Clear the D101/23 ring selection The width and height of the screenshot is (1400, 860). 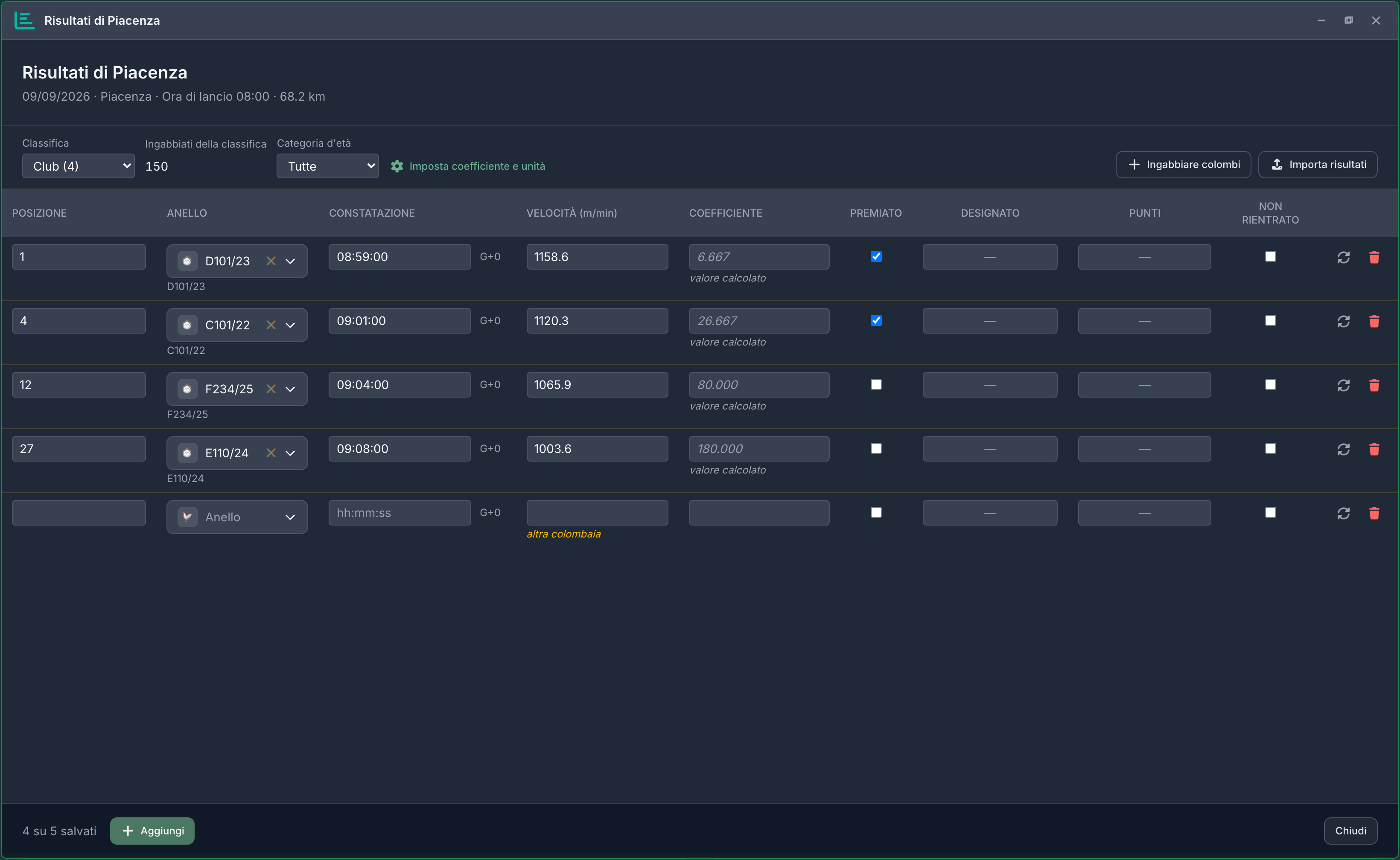[x=271, y=261]
